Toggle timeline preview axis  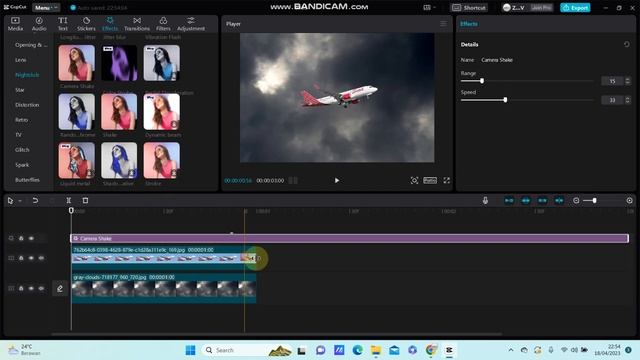[x=559, y=200]
